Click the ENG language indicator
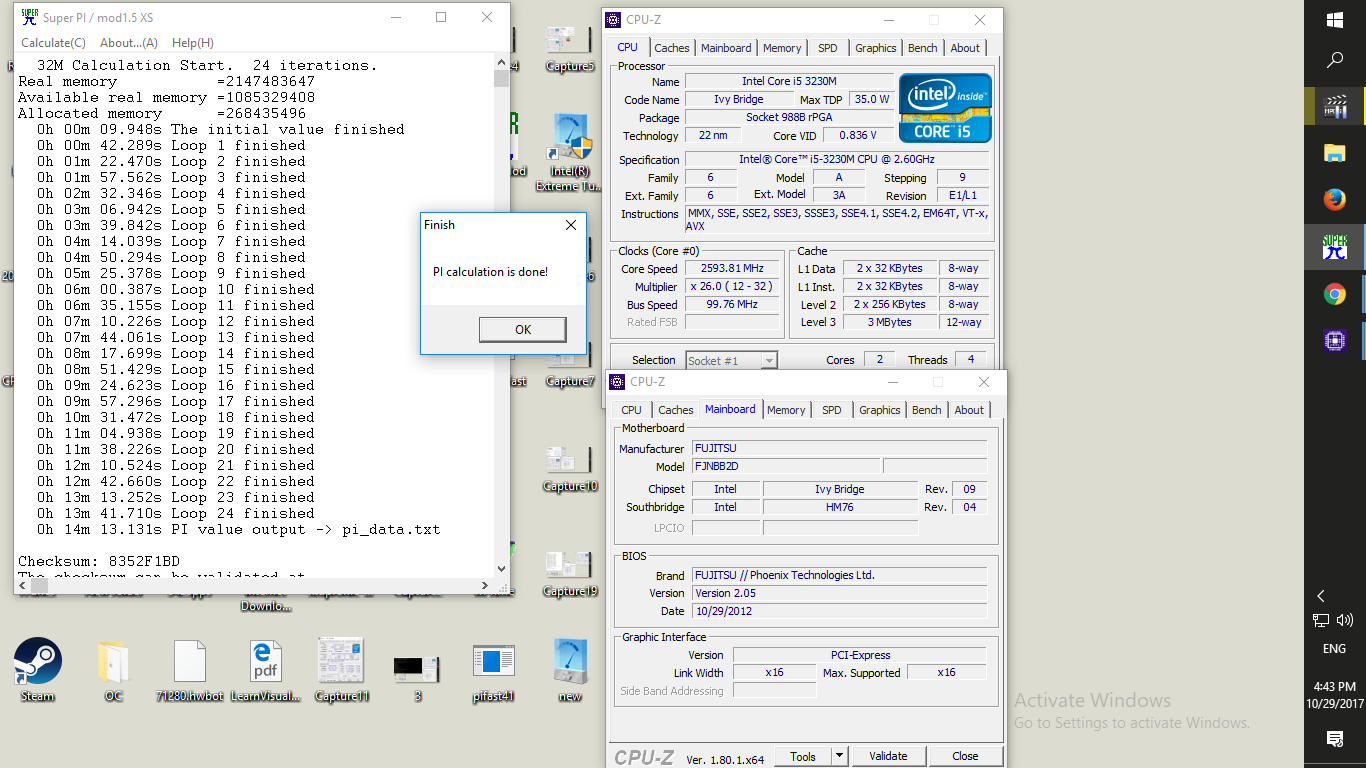 click(x=1334, y=649)
